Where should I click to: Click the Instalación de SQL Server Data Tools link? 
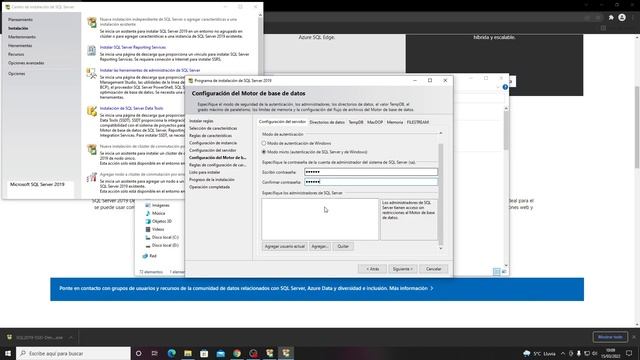click(x=131, y=108)
